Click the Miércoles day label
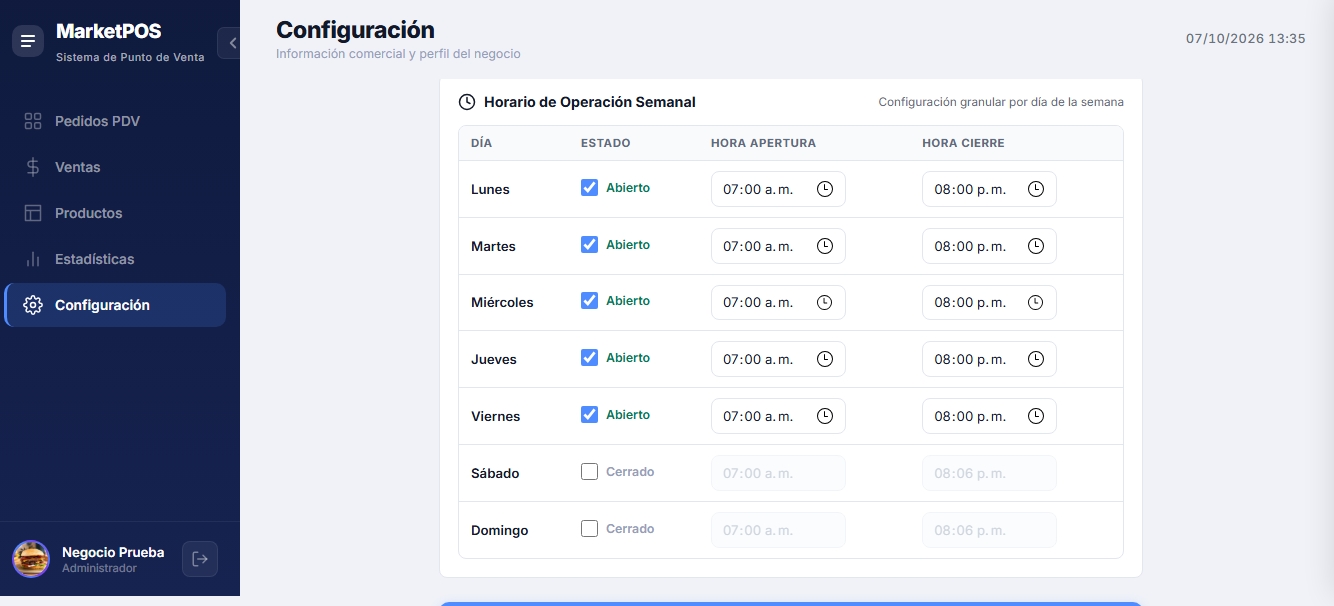Image resolution: width=1334 pixels, height=606 pixels. [x=502, y=303]
